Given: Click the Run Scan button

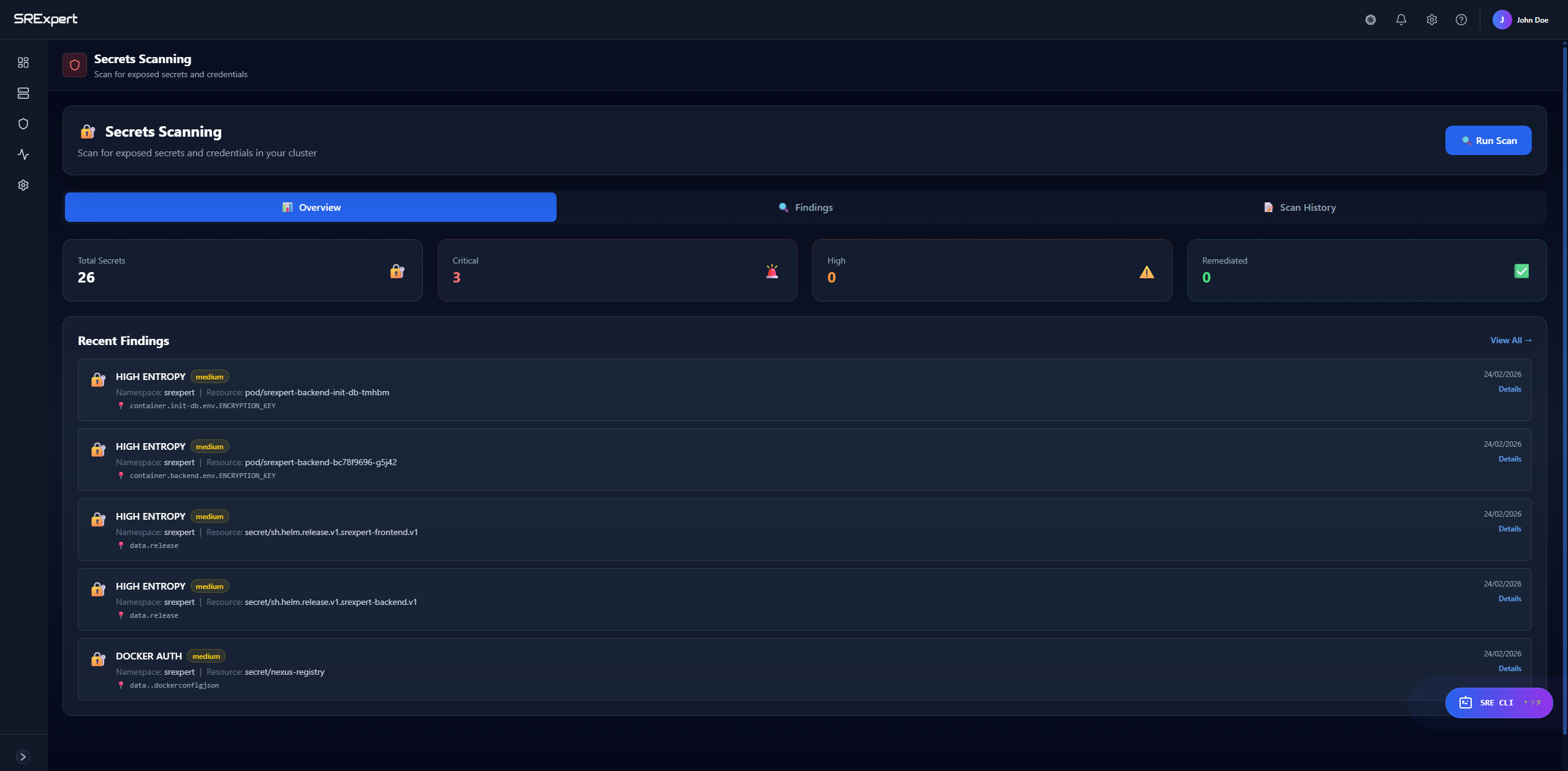Looking at the screenshot, I should (x=1488, y=140).
